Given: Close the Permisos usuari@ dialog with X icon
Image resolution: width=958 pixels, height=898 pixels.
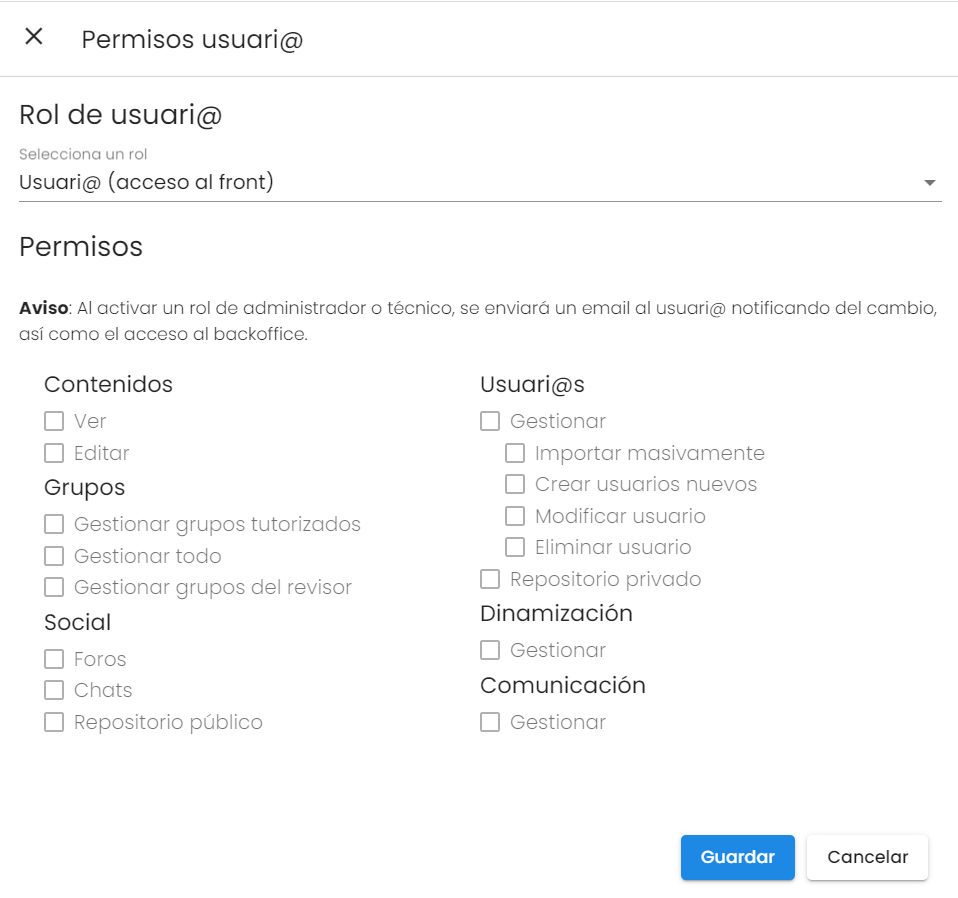Looking at the screenshot, I should (34, 37).
